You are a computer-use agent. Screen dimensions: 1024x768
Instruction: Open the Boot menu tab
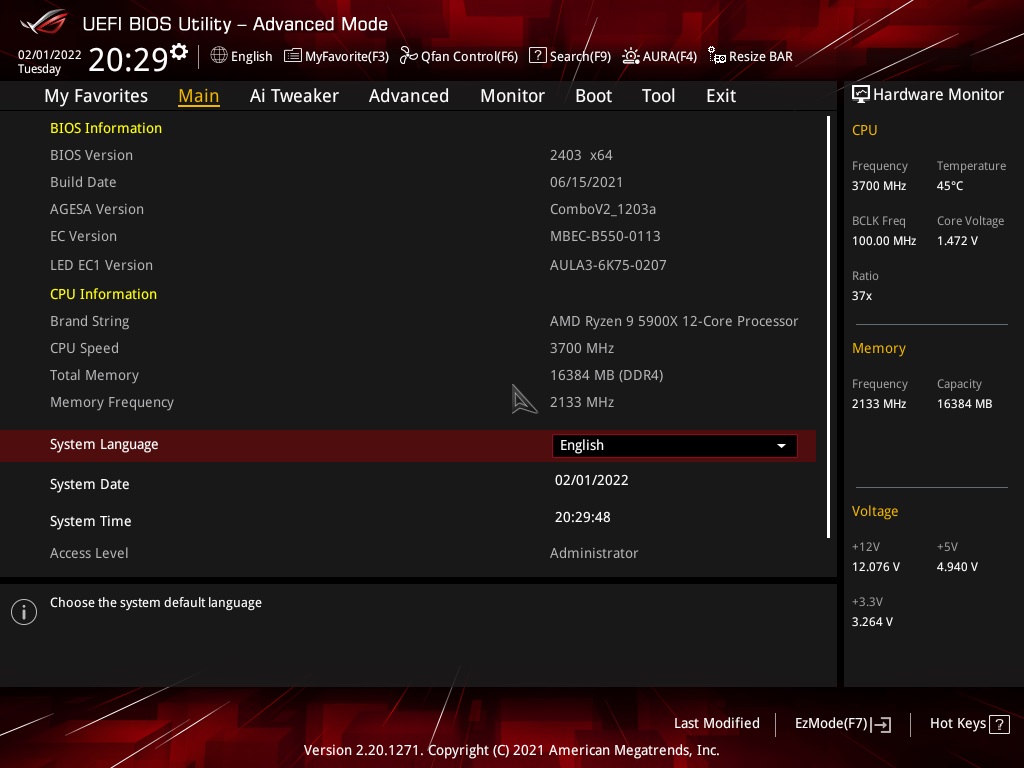(x=593, y=95)
